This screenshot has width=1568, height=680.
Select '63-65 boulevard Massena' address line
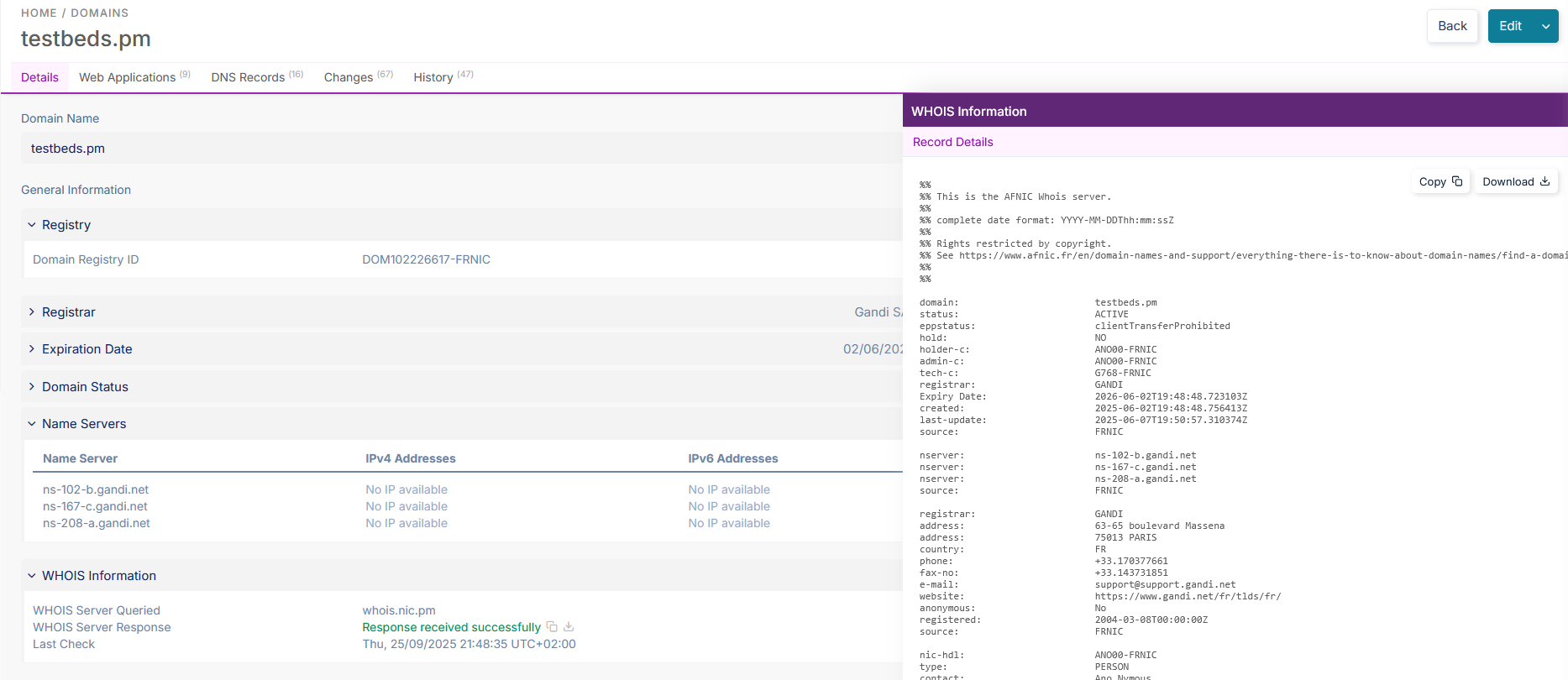(x=1159, y=526)
